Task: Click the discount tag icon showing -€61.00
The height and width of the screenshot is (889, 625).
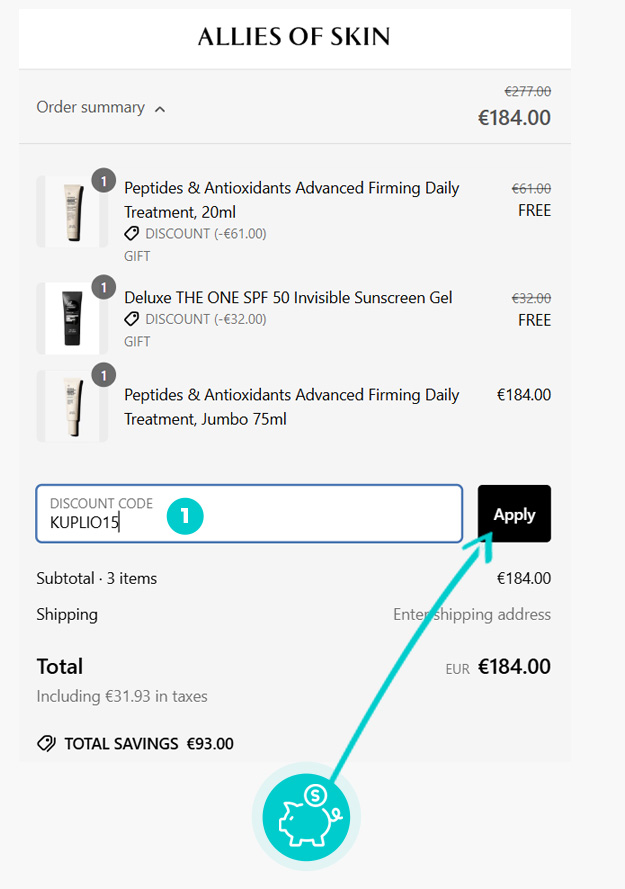Action: pyautogui.click(x=132, y=234)
